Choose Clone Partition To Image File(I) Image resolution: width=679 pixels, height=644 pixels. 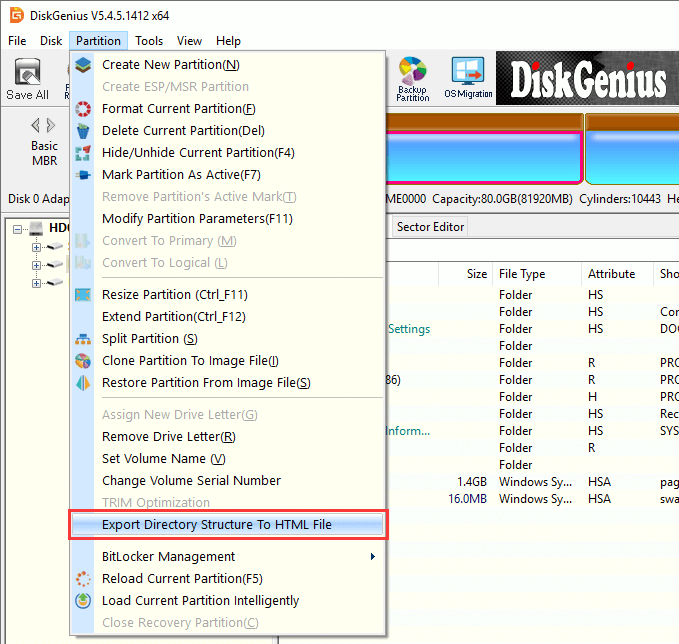point(228,361)
